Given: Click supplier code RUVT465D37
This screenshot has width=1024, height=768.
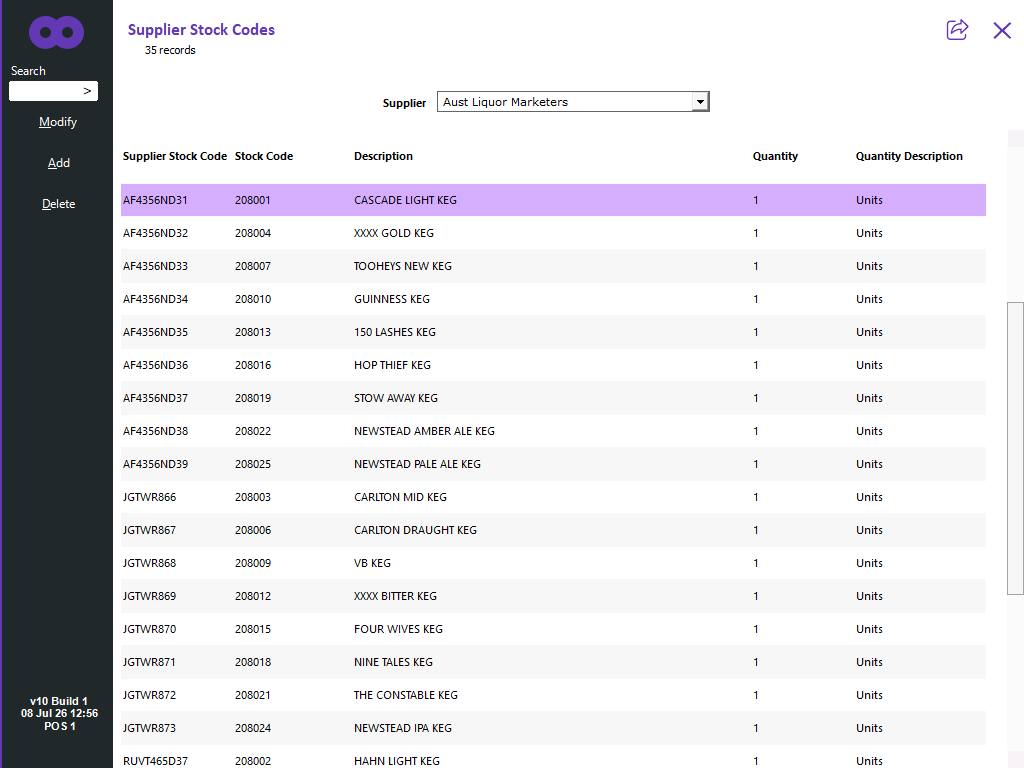Looking at the screenshot, I should point(155,761).
